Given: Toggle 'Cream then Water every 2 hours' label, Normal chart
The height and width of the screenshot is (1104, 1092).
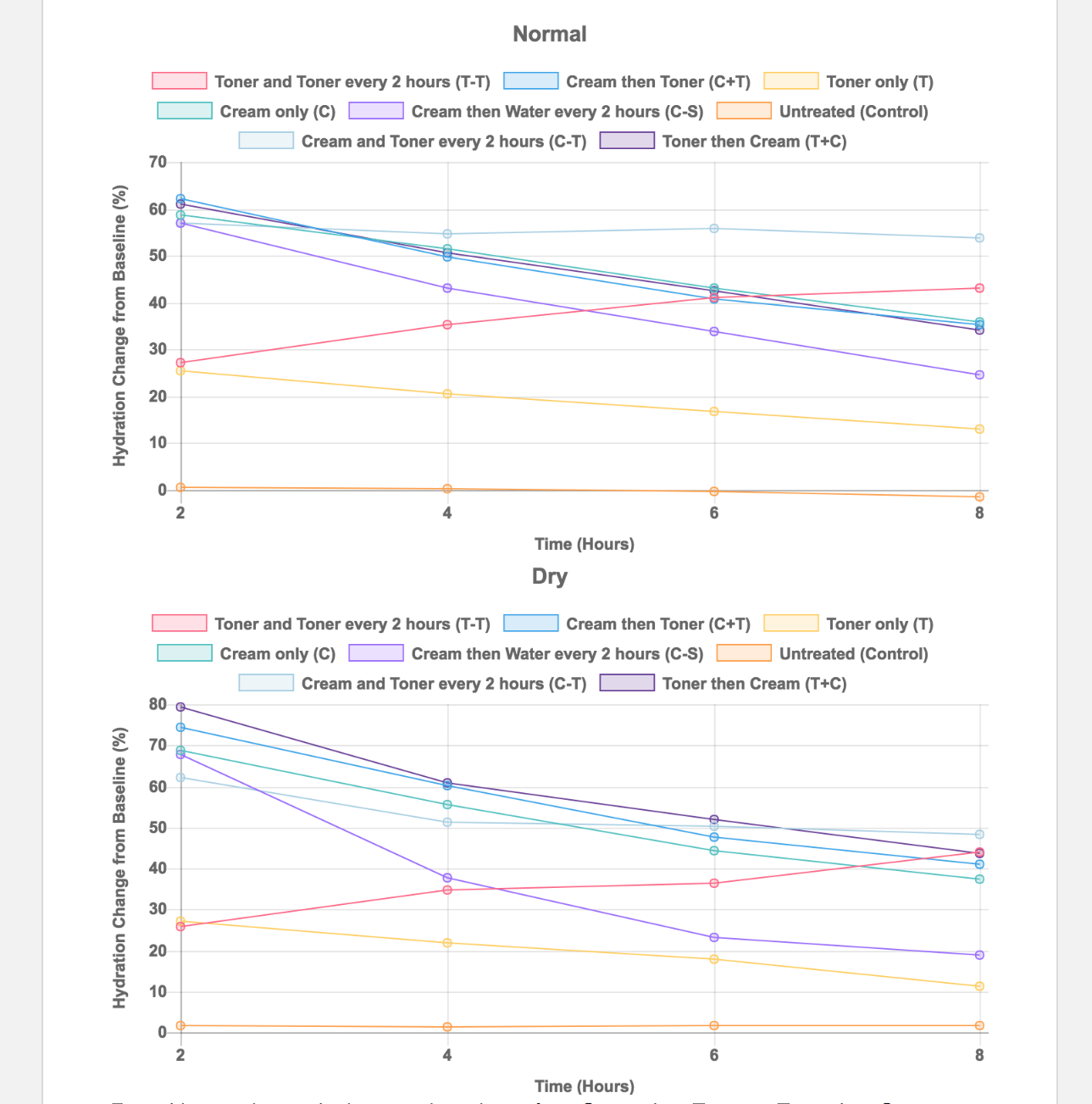Looking at the screenshot, I should pos(557,112).
